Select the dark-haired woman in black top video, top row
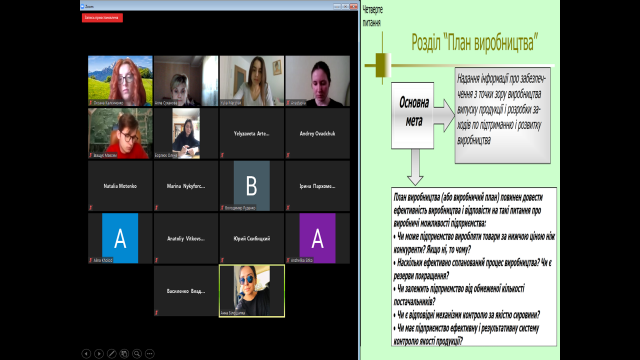 318,81
